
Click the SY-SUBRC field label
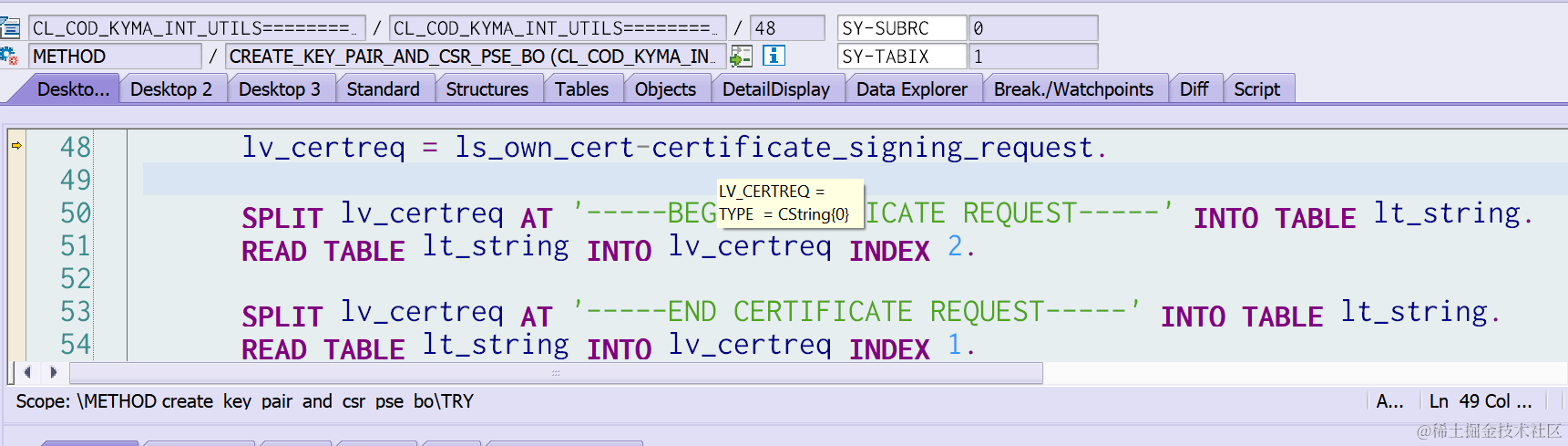coord(902,28)
